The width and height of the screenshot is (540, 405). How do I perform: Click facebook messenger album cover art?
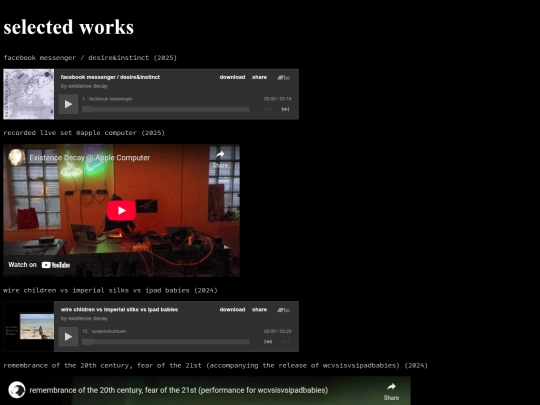[x=29, y=94]
